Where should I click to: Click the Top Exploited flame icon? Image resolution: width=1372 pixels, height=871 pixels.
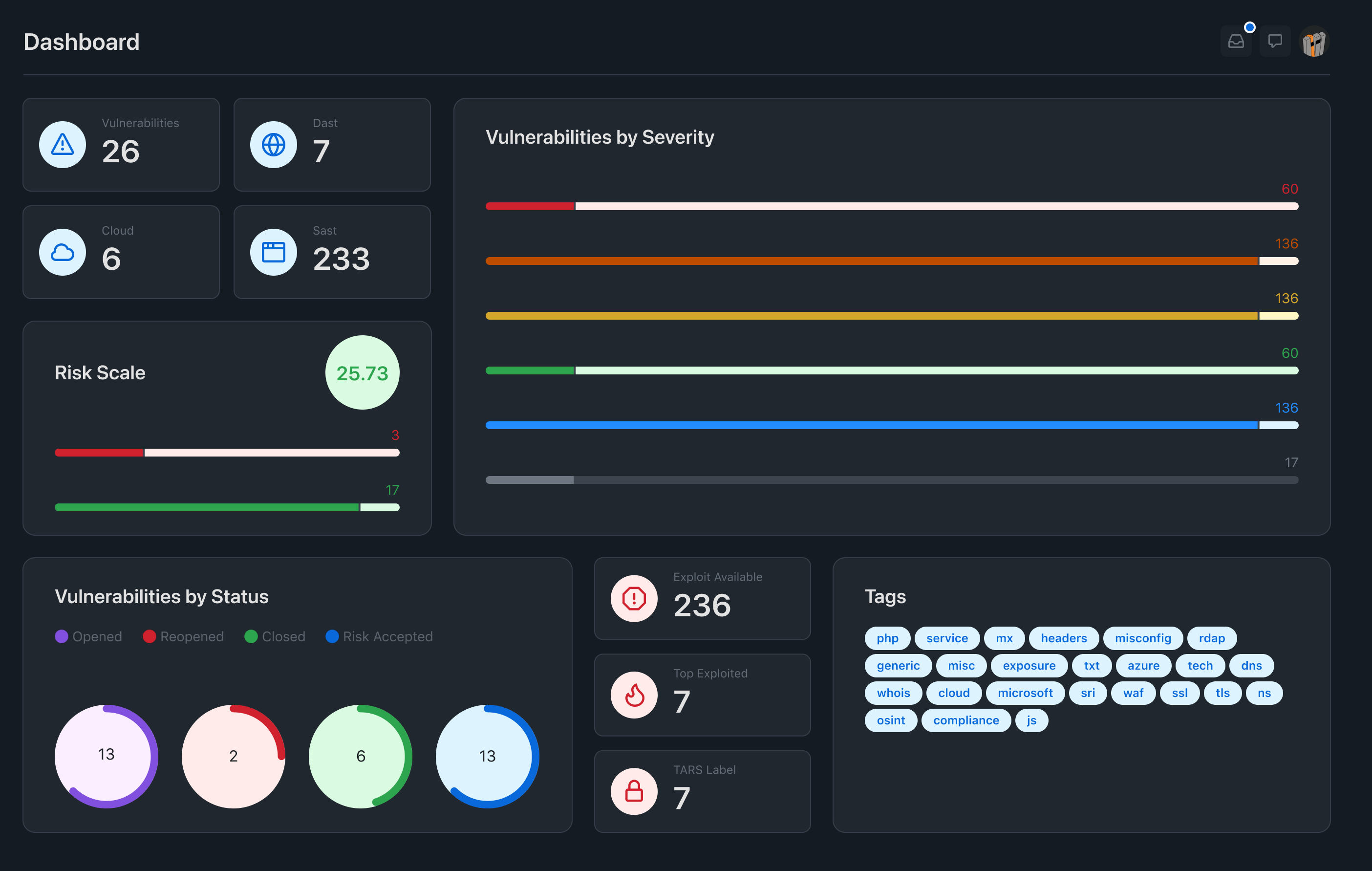tap(634, 695)
